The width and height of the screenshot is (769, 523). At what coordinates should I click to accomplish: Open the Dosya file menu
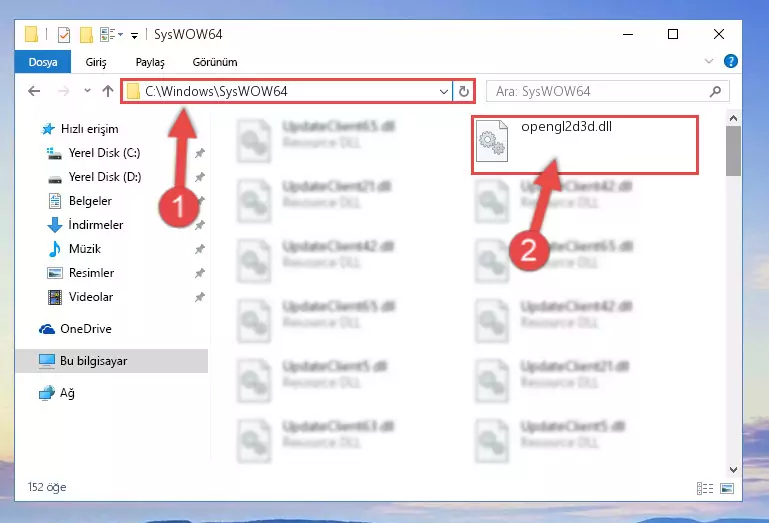click(x=43, y=62)
